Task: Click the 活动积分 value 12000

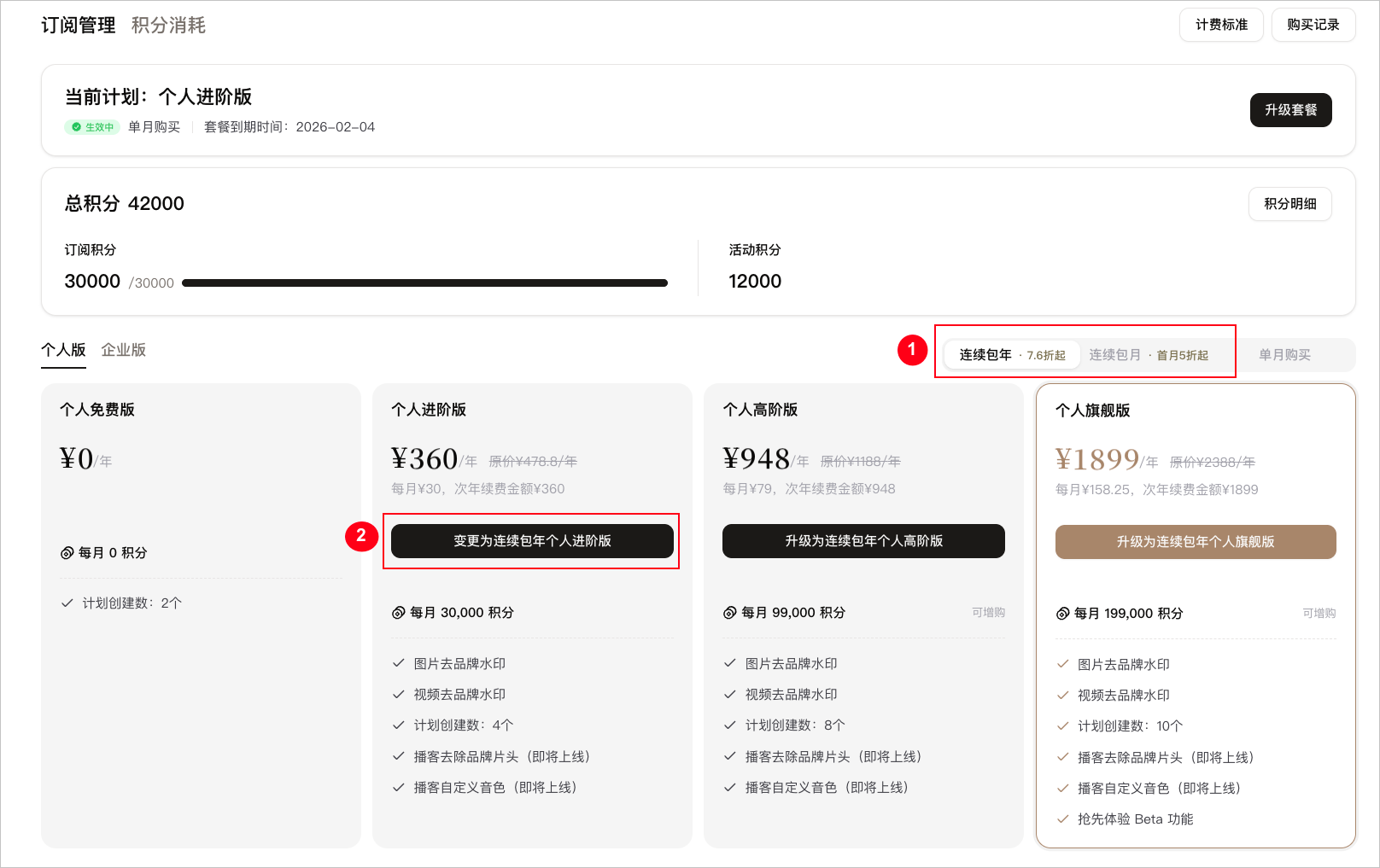Action: coord(755,282)
